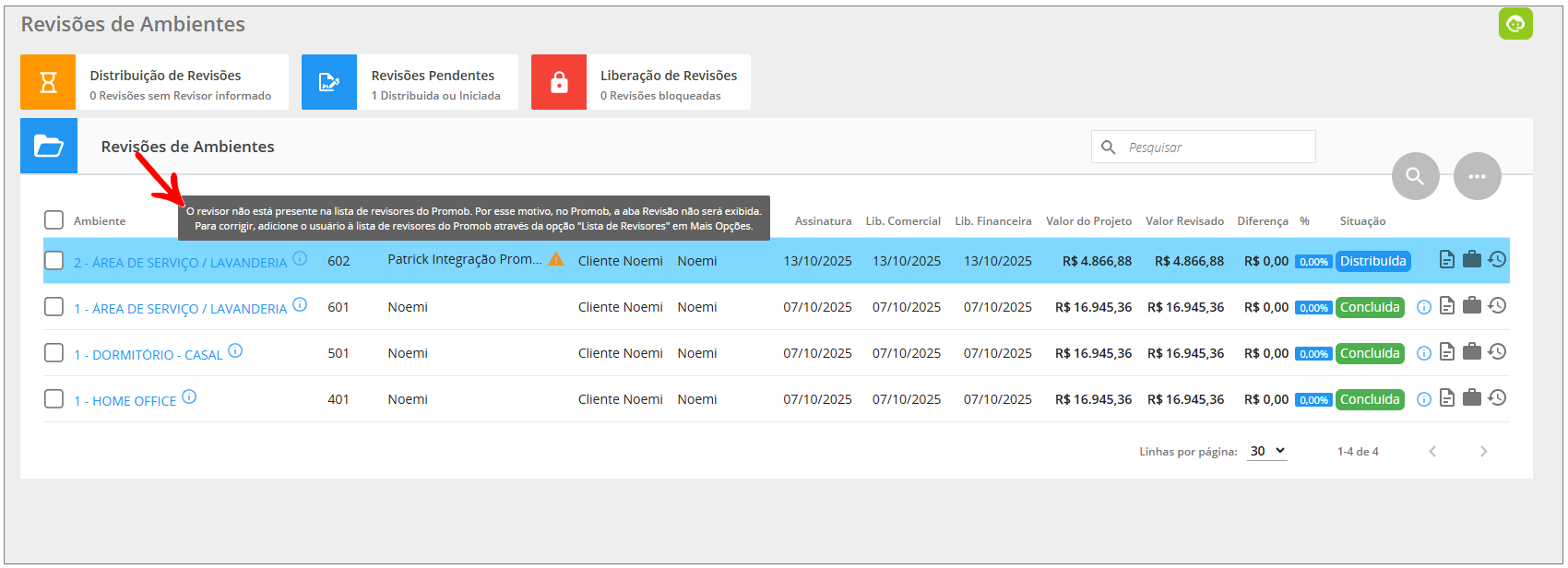This screenshot has height=568, width=1568.
Task: Click the round gray search button
Action: 1415,176
